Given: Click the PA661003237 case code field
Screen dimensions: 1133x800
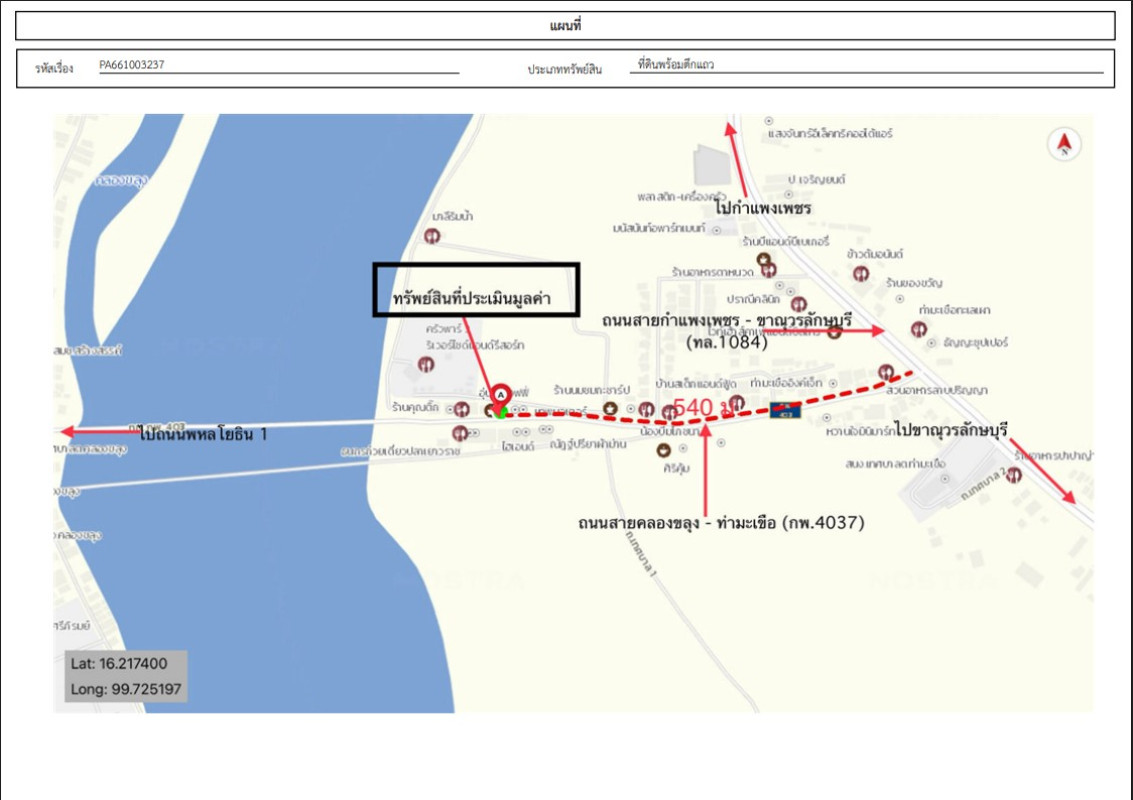Looking at the screenshot, I should pos(279,65).
